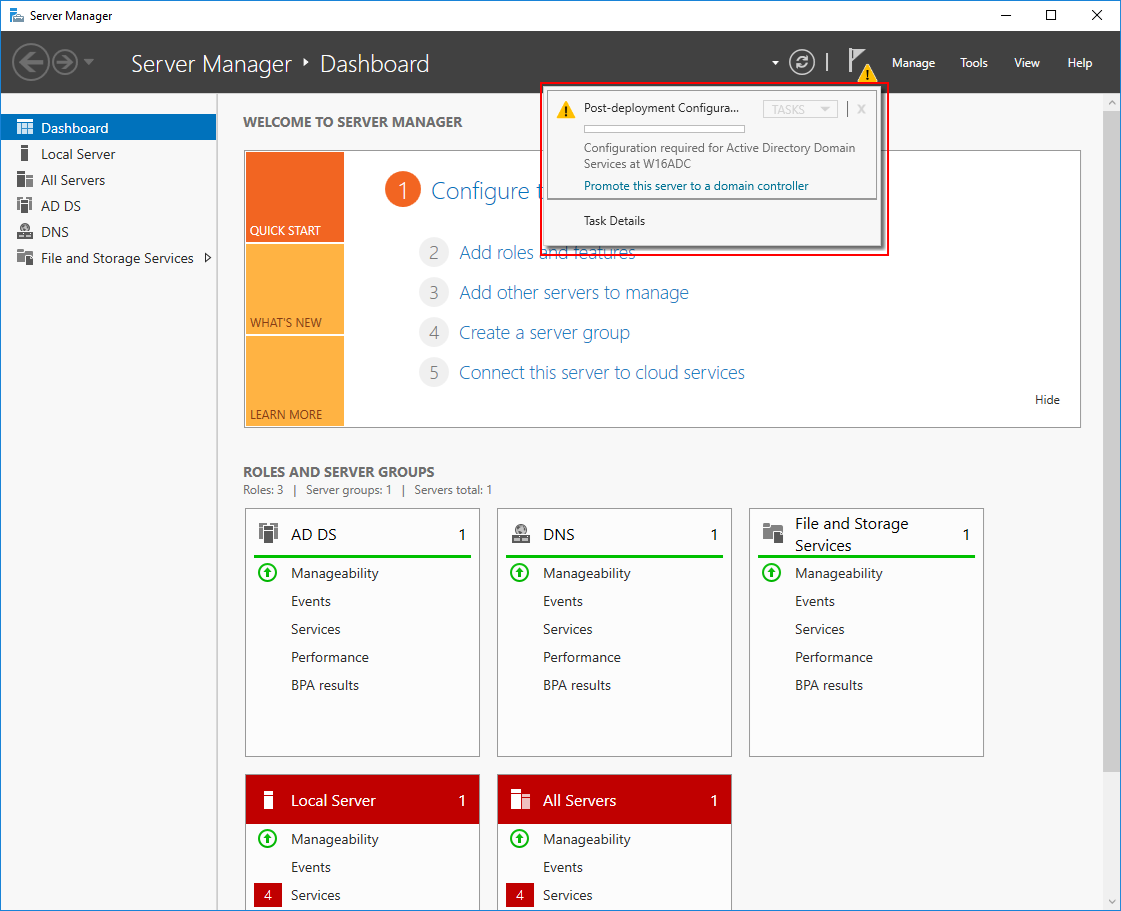Image resolution: width=1121 pixels, height=911 pixels.
Task: Click the warning icon in the notification popup
Action: [x=566, y=110]
